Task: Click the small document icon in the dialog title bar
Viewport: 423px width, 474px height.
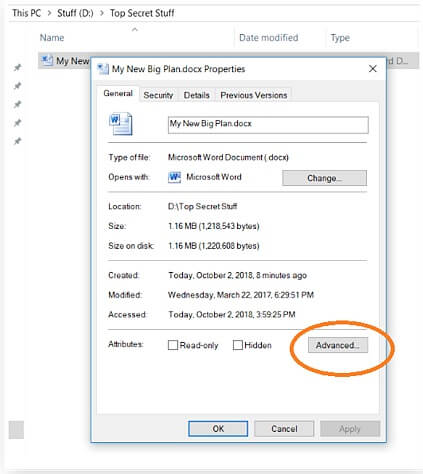Action: pyautogui.click(x=103, y=69)
